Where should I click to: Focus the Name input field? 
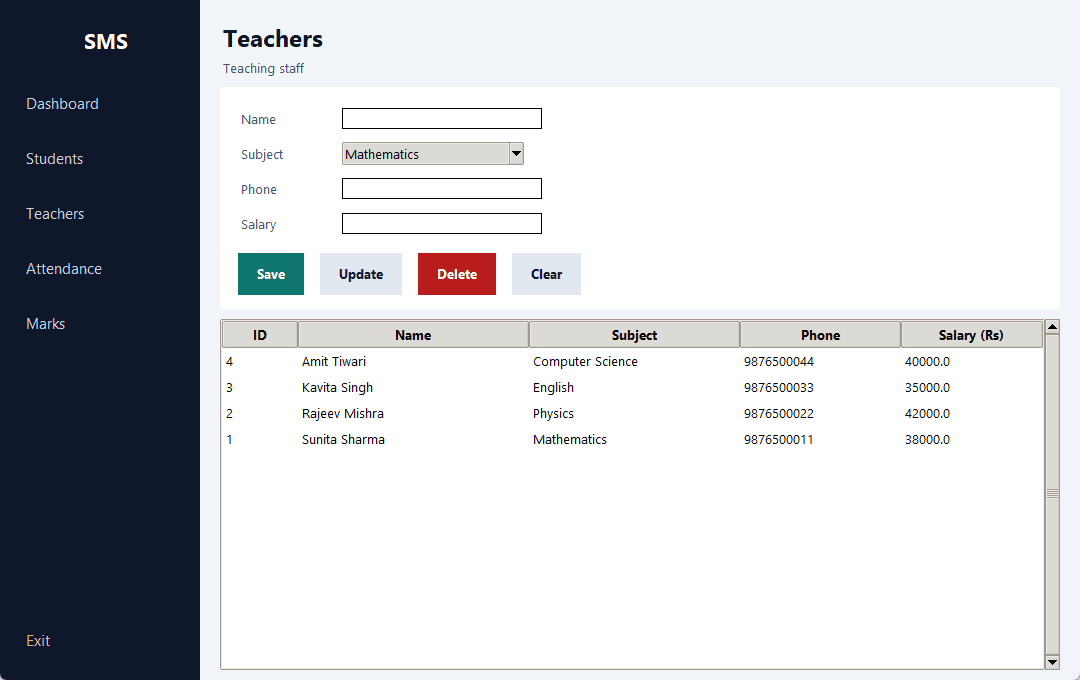442,119
